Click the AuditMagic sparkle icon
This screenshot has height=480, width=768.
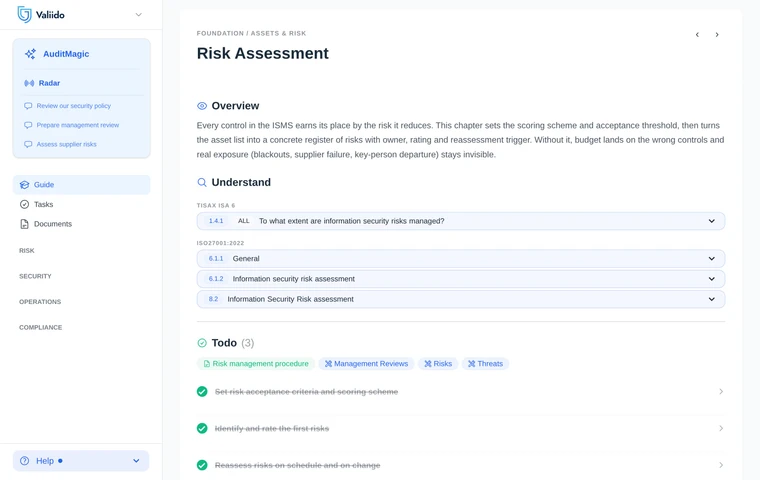point(30,54)
